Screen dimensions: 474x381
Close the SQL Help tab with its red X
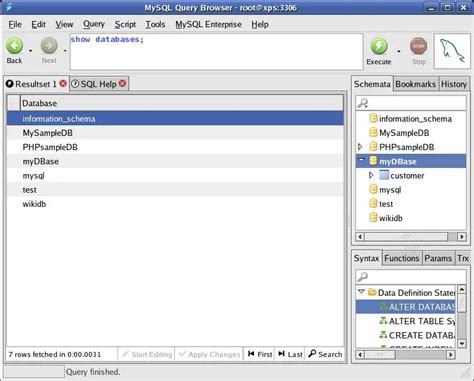click(x=123, y=83)
